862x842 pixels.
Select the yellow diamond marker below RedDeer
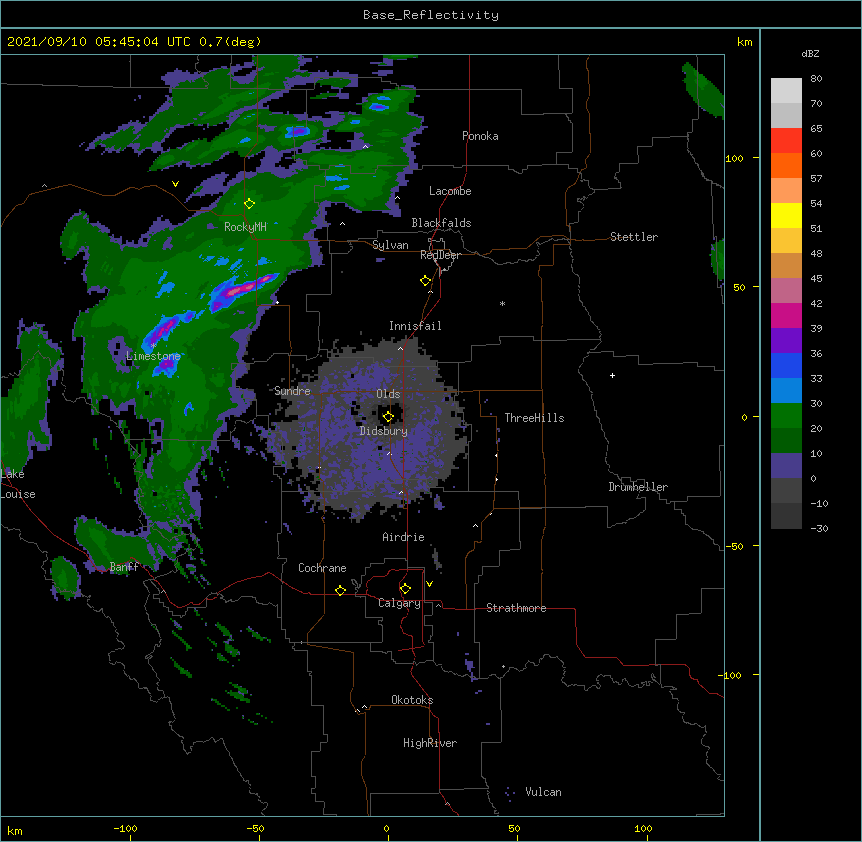pyautogui.click(x=426, y=281)
